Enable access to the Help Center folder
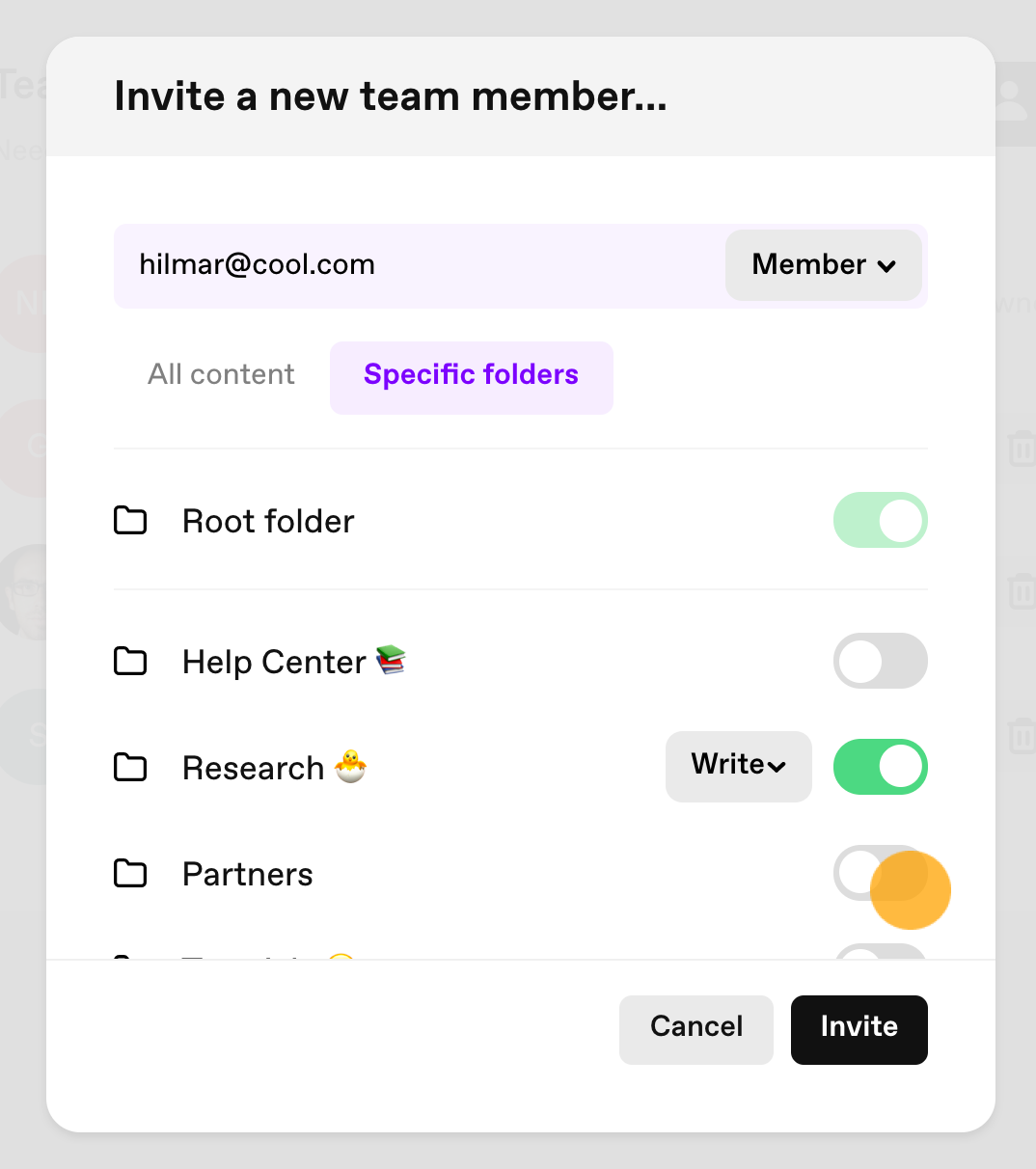Viewport: 1036px width, 1169px height. (881, 661)
